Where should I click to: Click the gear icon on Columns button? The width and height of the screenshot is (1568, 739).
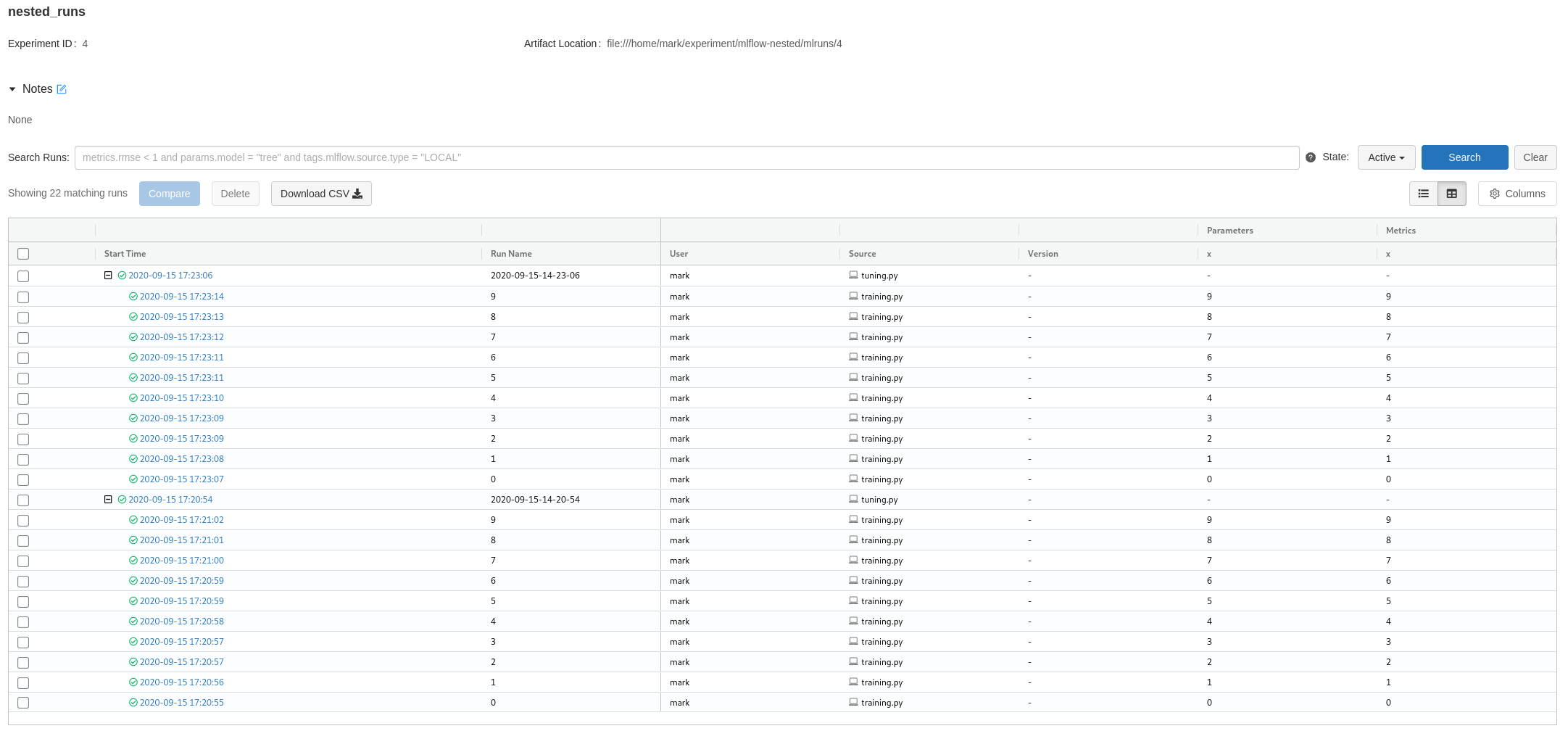1494,194
